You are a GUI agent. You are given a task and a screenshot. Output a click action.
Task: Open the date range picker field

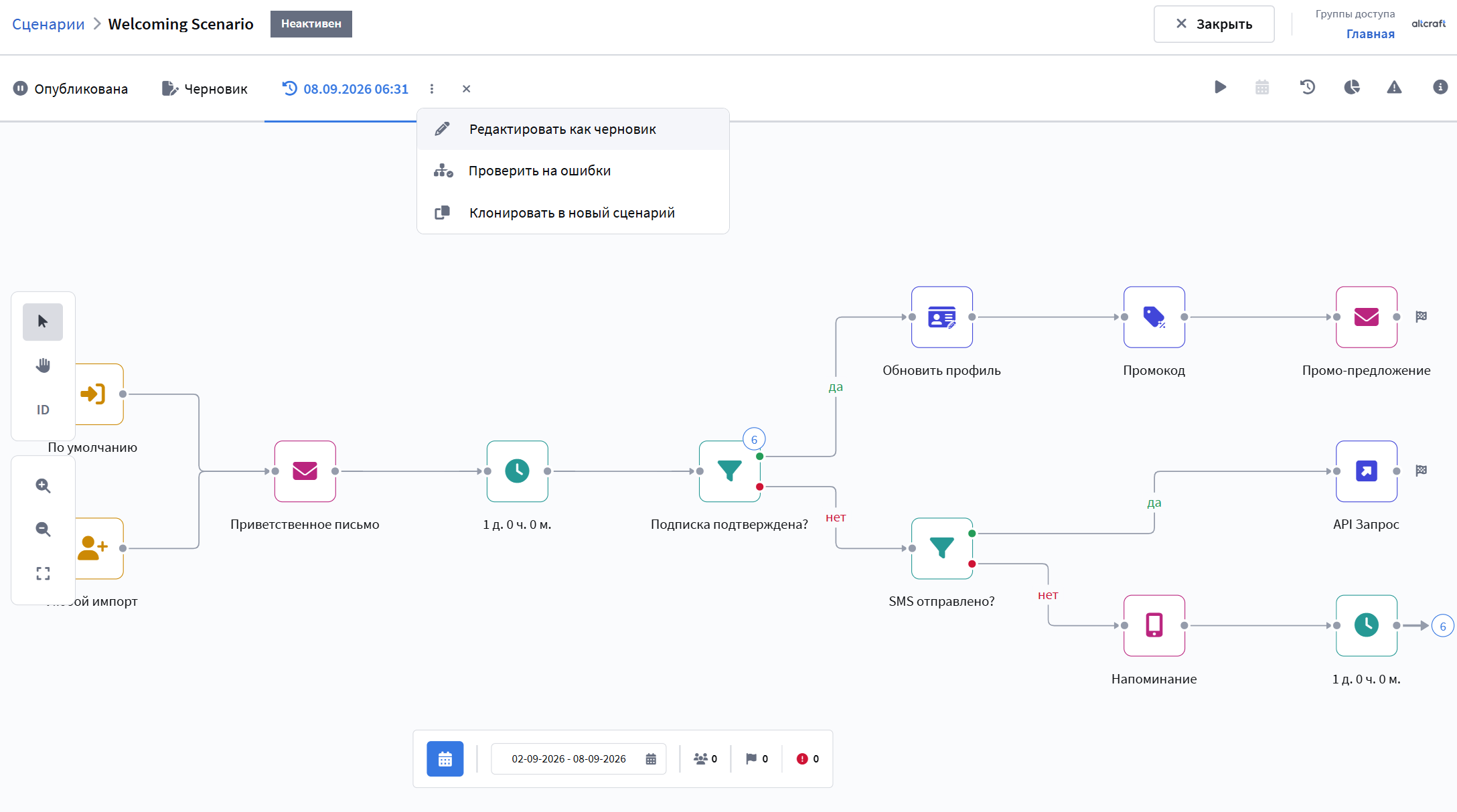pyautogui.click(x=579, y=758)
